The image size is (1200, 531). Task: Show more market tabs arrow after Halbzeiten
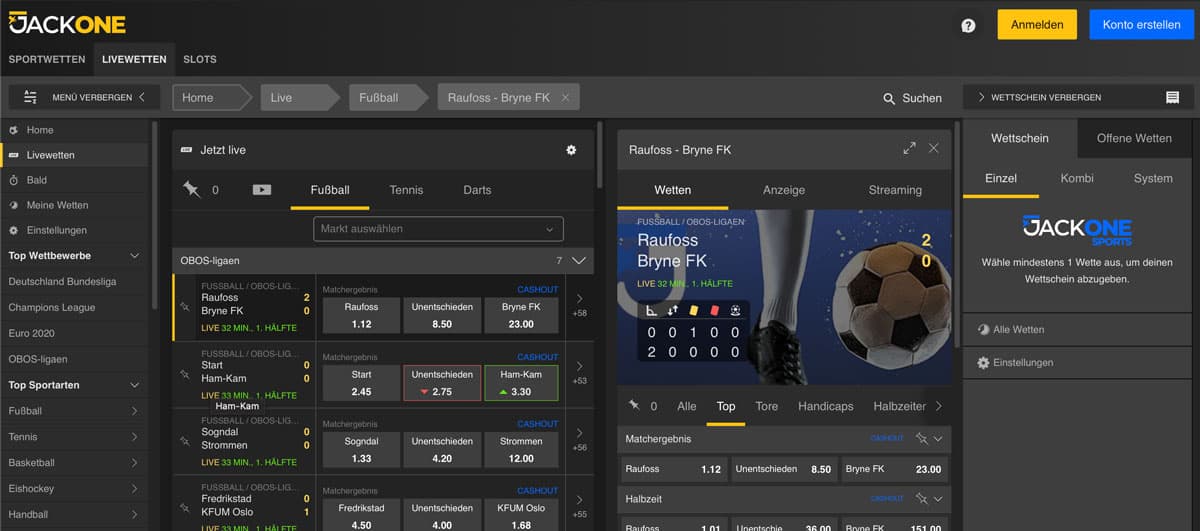(938, 406)
